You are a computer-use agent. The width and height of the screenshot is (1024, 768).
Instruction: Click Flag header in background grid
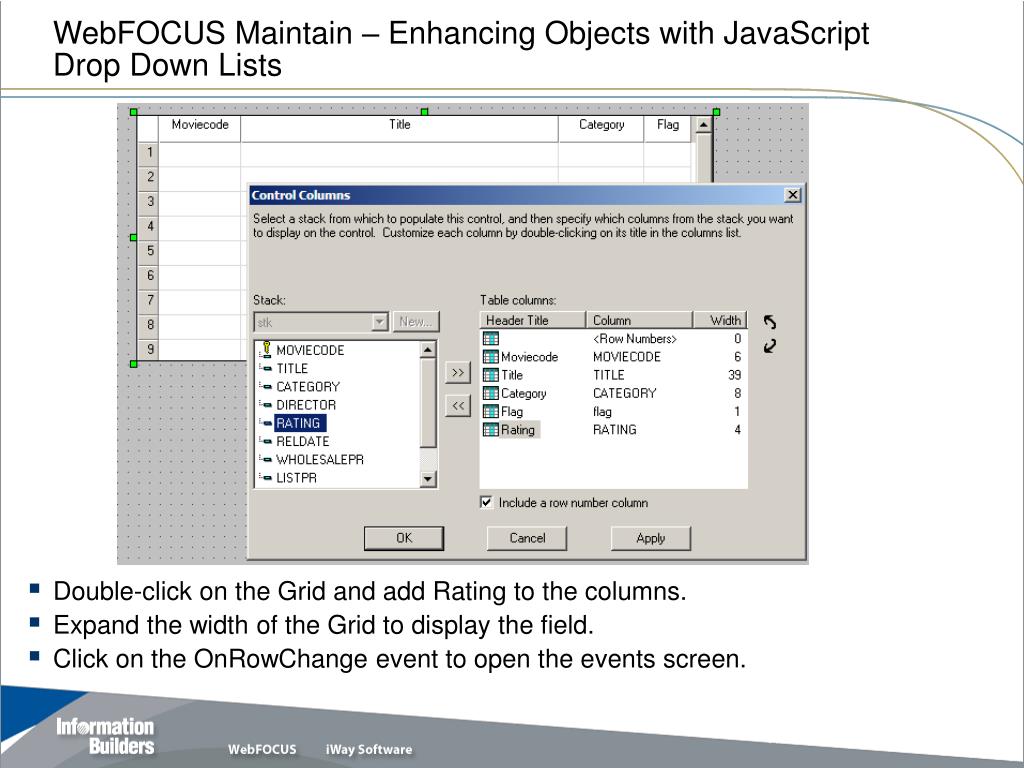667,128
